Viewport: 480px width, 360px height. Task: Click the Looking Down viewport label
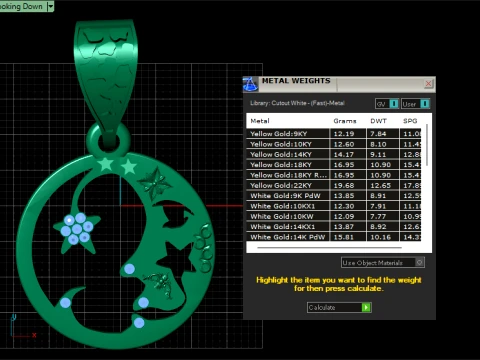click(x=22, y=6)
